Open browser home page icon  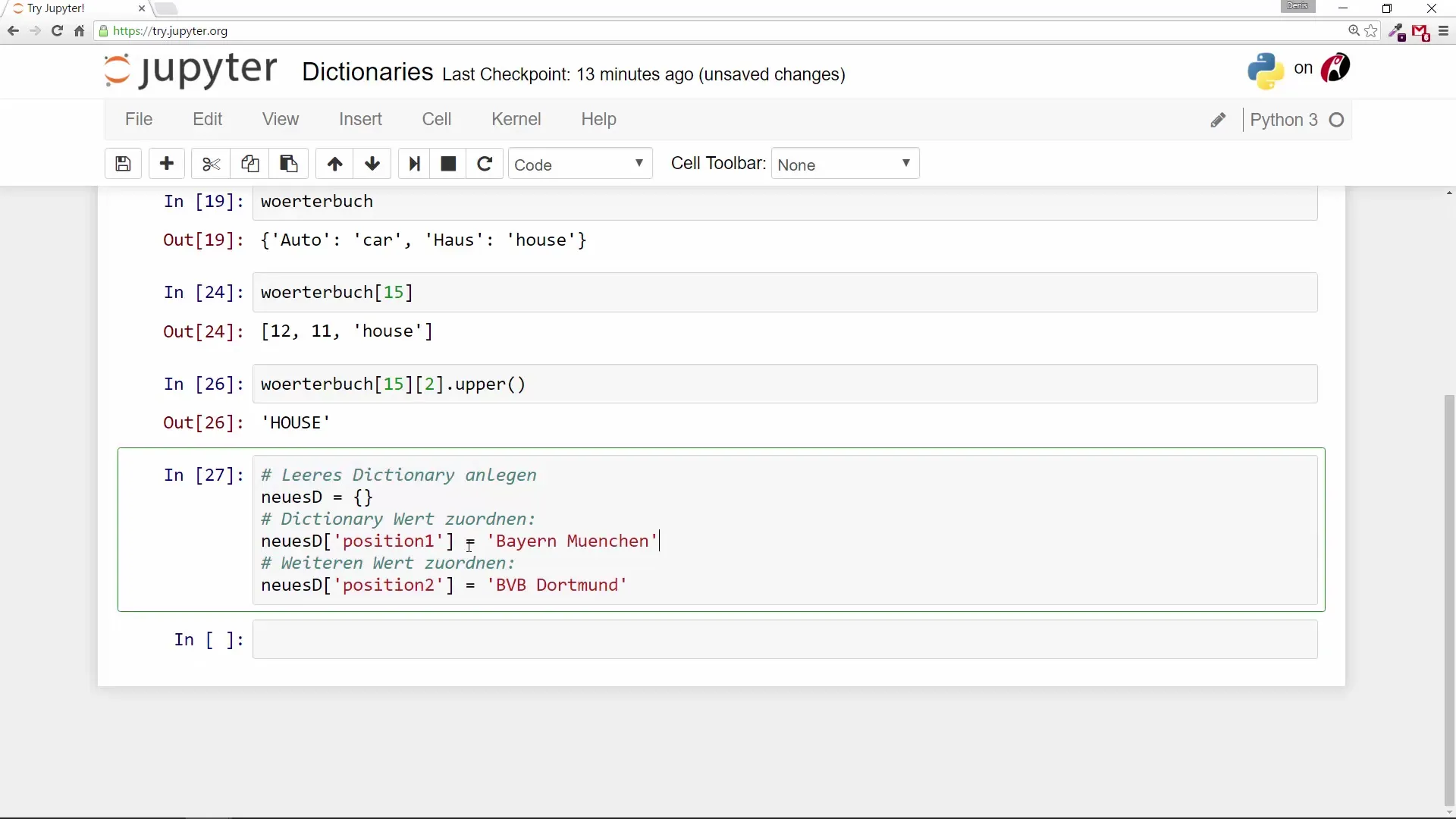tap(79, 31)
